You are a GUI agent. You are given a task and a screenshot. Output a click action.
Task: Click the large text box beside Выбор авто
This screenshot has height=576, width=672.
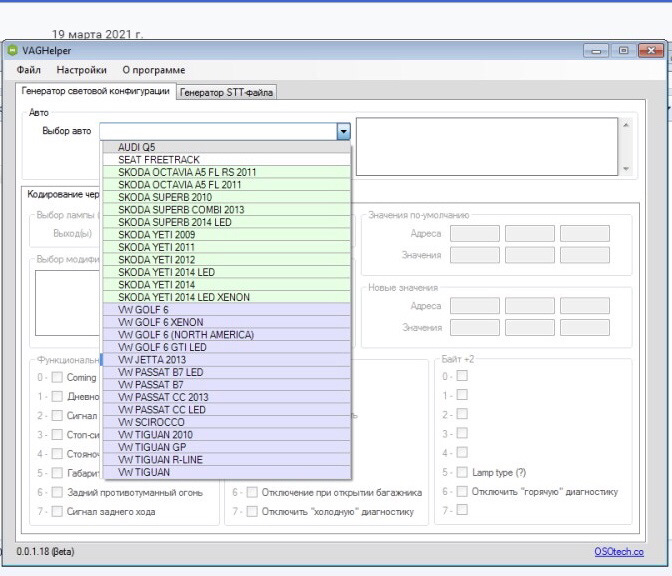pos(487,147)
